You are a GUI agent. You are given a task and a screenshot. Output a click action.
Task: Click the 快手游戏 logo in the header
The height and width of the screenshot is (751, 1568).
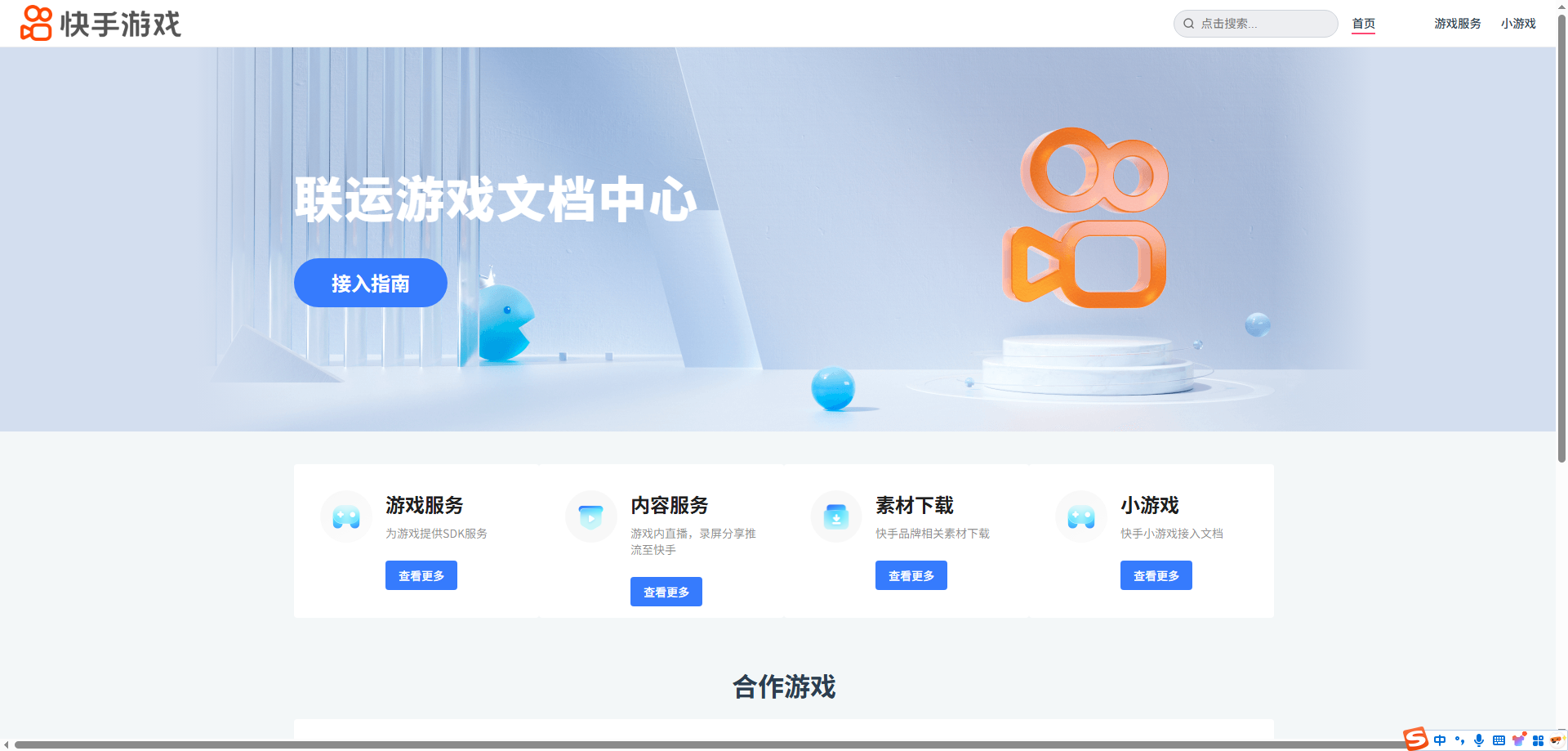[100, 23]
